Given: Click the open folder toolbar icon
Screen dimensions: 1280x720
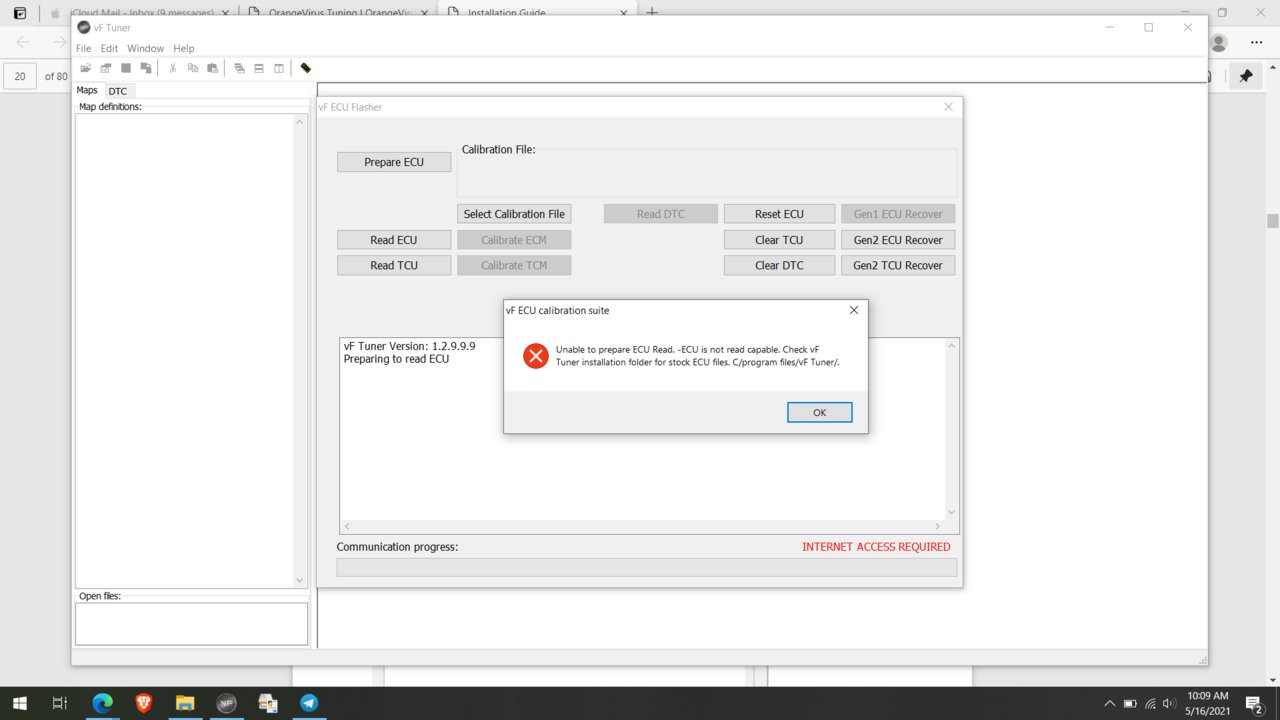Looking at the screenshot, I should pos(86,68).
